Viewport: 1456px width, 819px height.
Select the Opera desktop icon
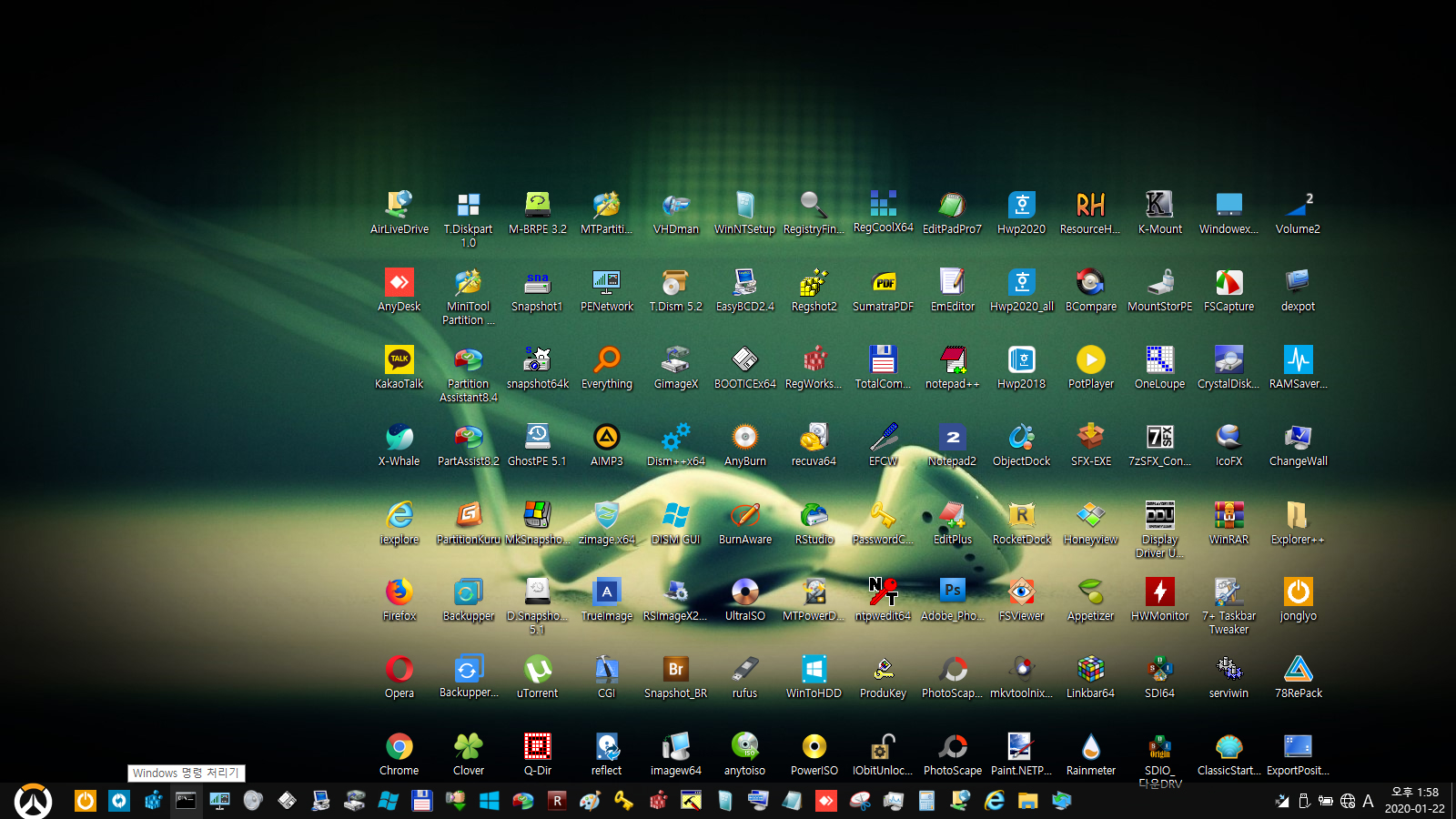click(x=399, y=677)
